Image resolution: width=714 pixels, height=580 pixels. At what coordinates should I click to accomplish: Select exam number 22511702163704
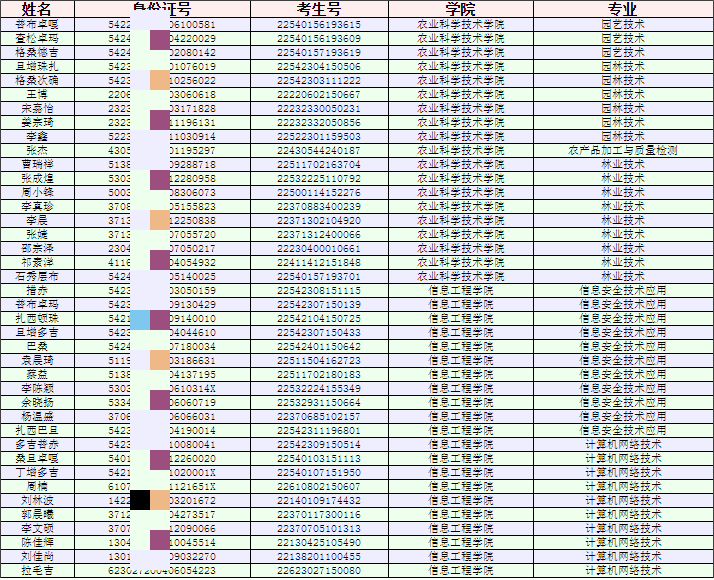coord(319,164)
